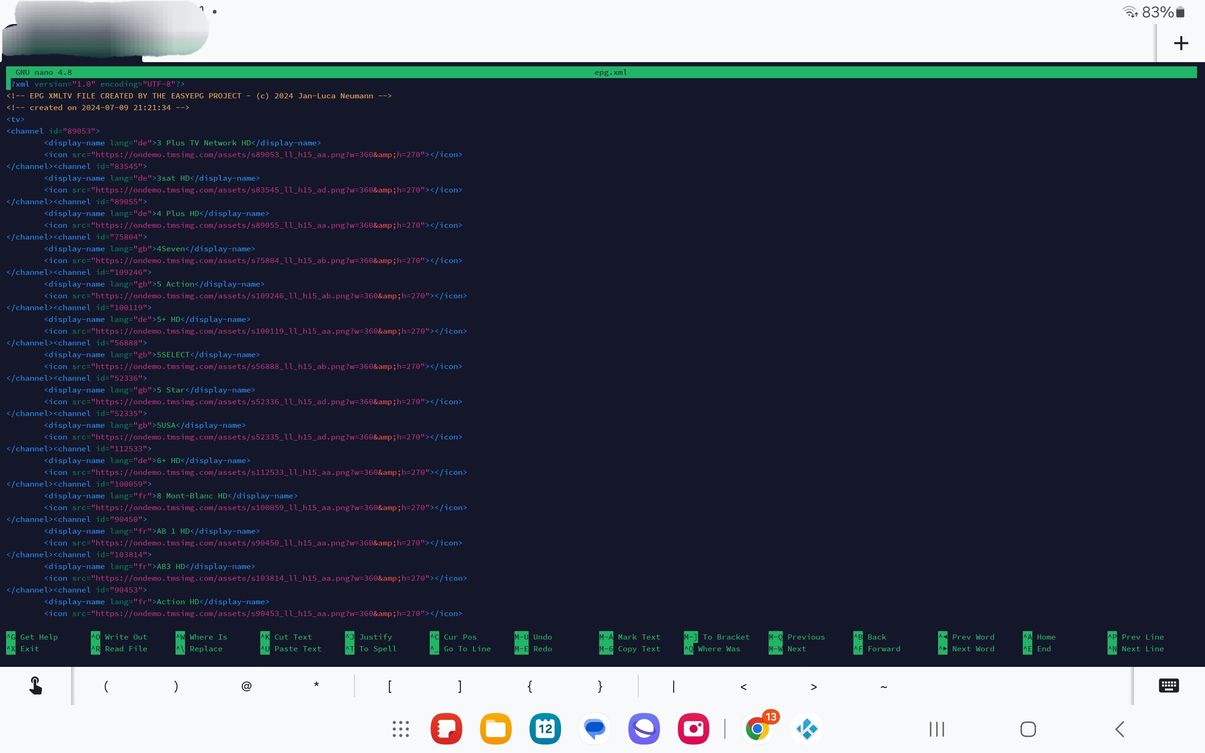Screen dimensions: 1205x753
Task: Place cursor on channel id "89053" line
Action: click(x=53, y=131)
